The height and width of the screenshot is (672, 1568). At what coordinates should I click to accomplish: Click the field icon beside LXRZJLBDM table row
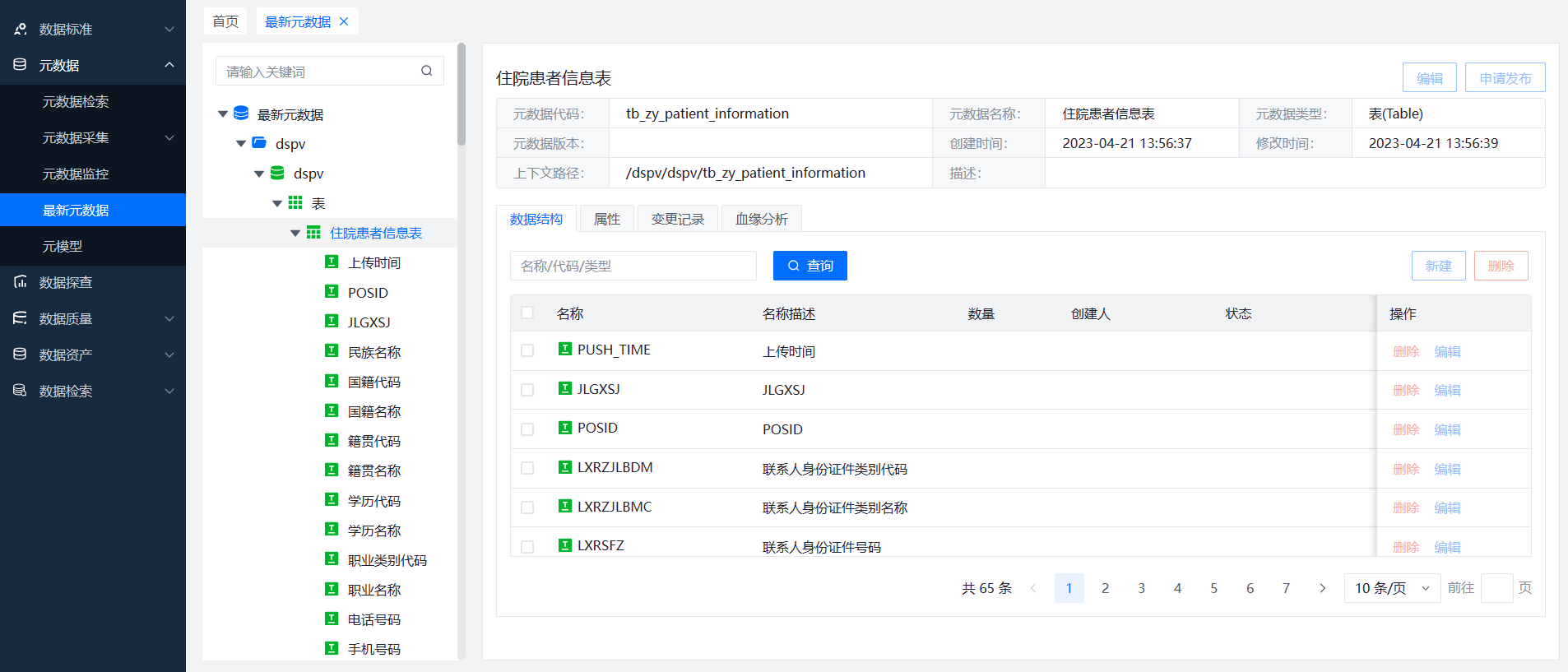(x=565, y=467)
